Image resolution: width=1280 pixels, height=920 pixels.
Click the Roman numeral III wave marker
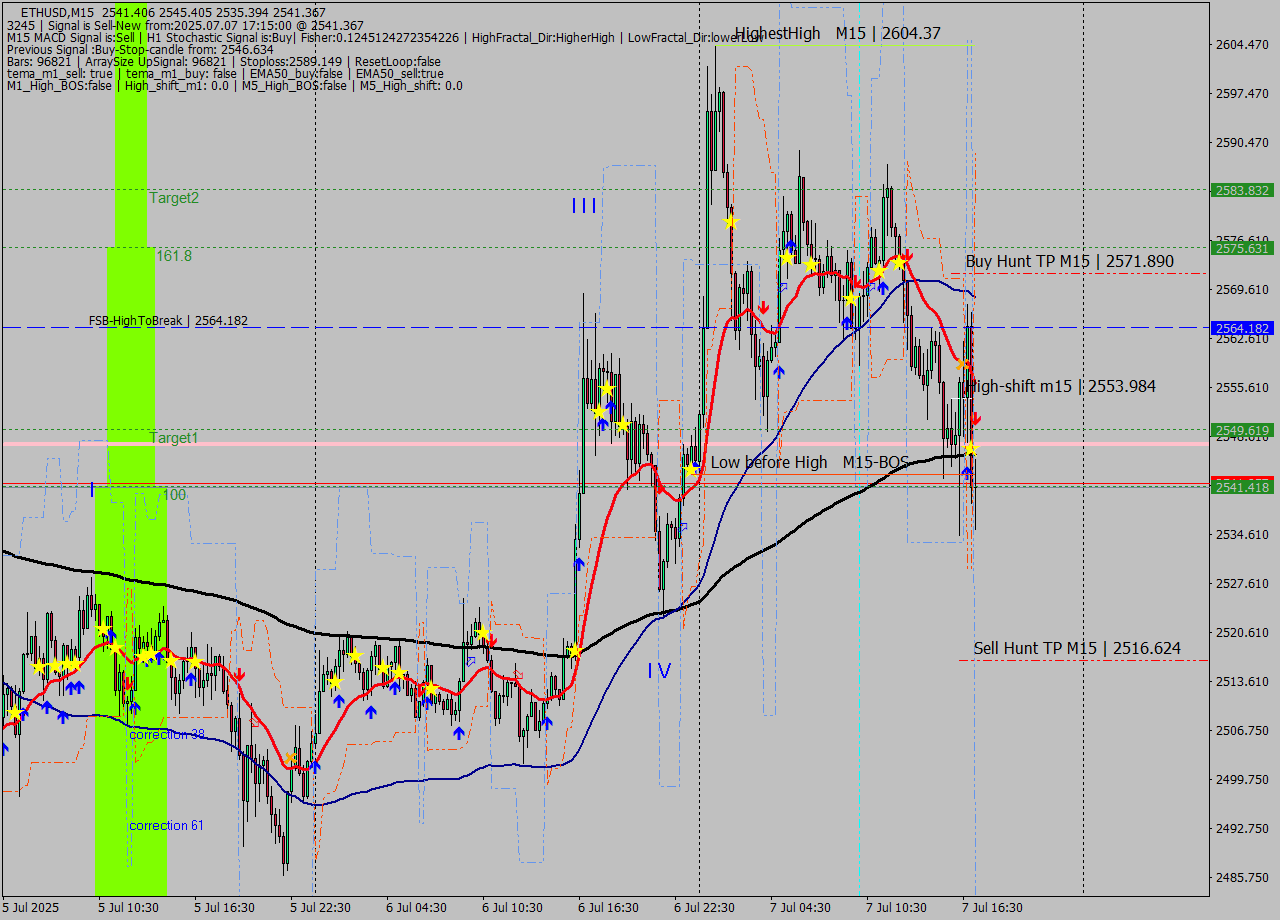click(584, 206)
